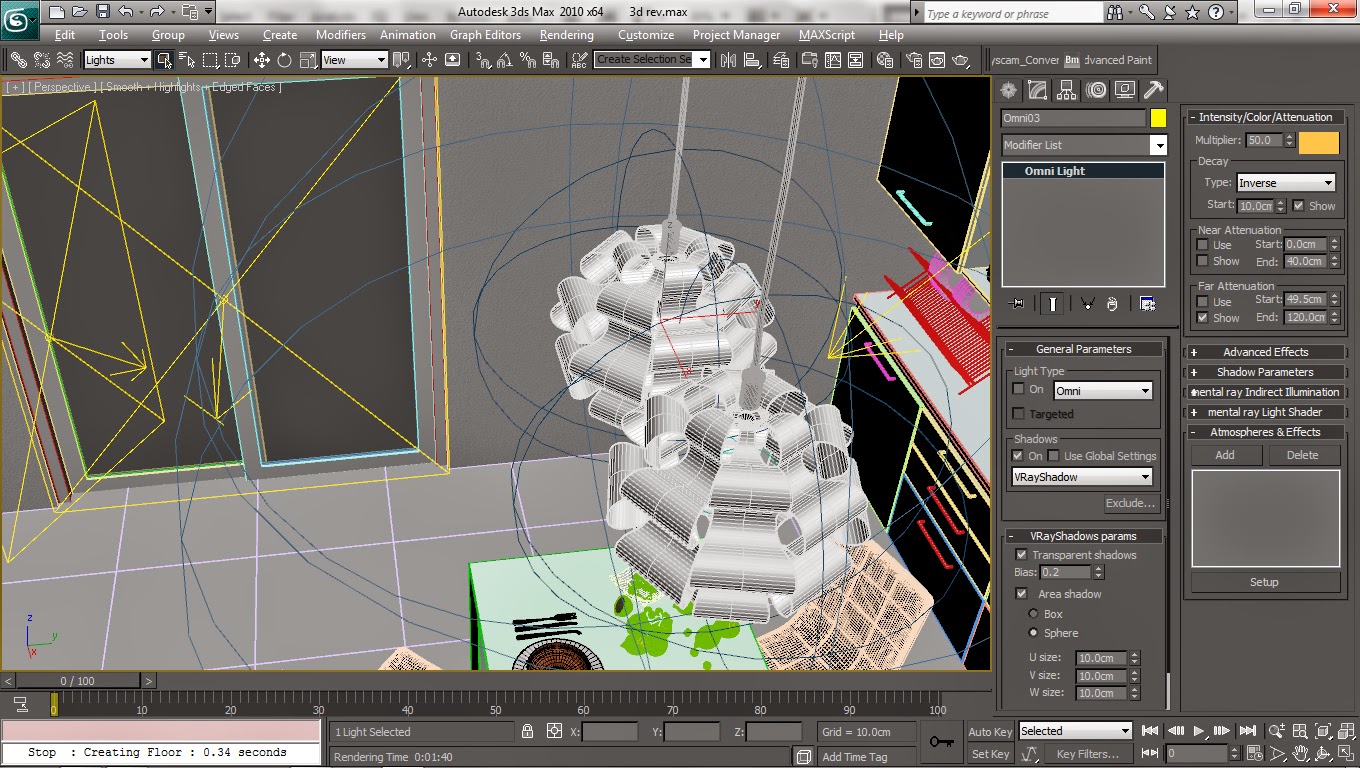Expand the Advanced Effects rollout

pyautogui.click(x=1265, y=352)
